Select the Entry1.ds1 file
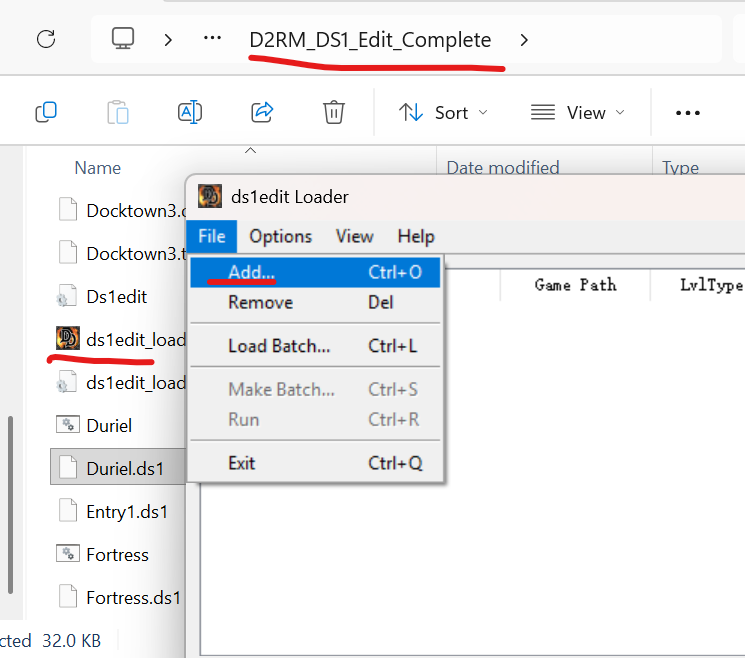 113,512
